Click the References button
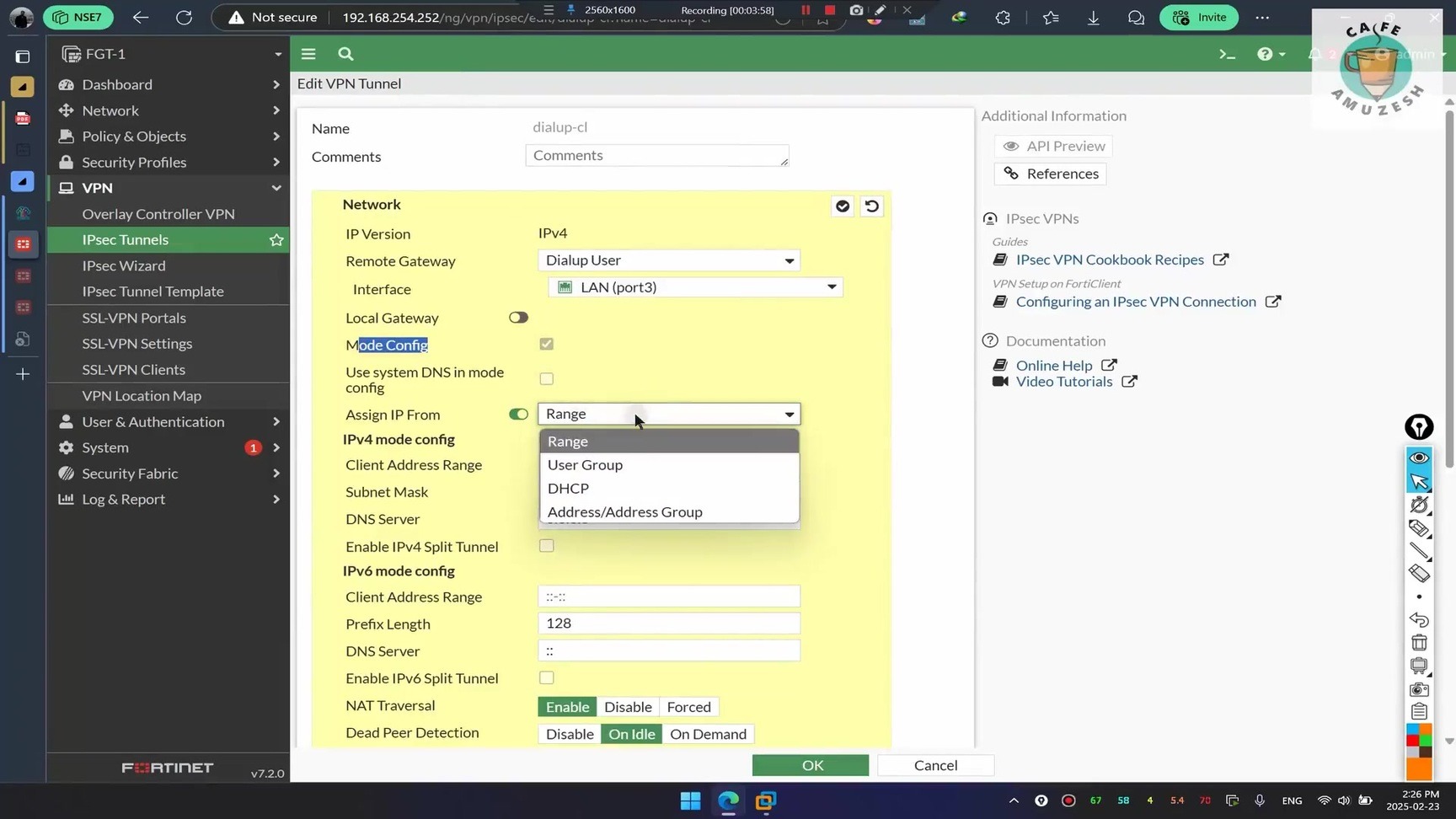The image size is (1456, 819). pyautogui.click(x=1051, y=174)
